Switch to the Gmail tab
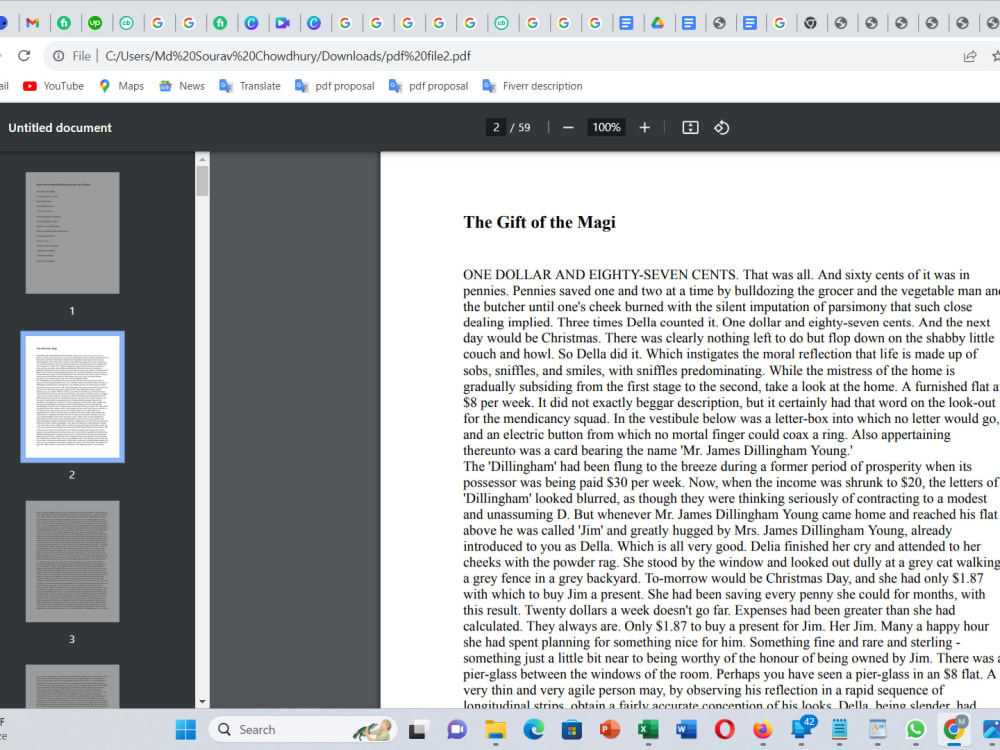 pos(33,23)
